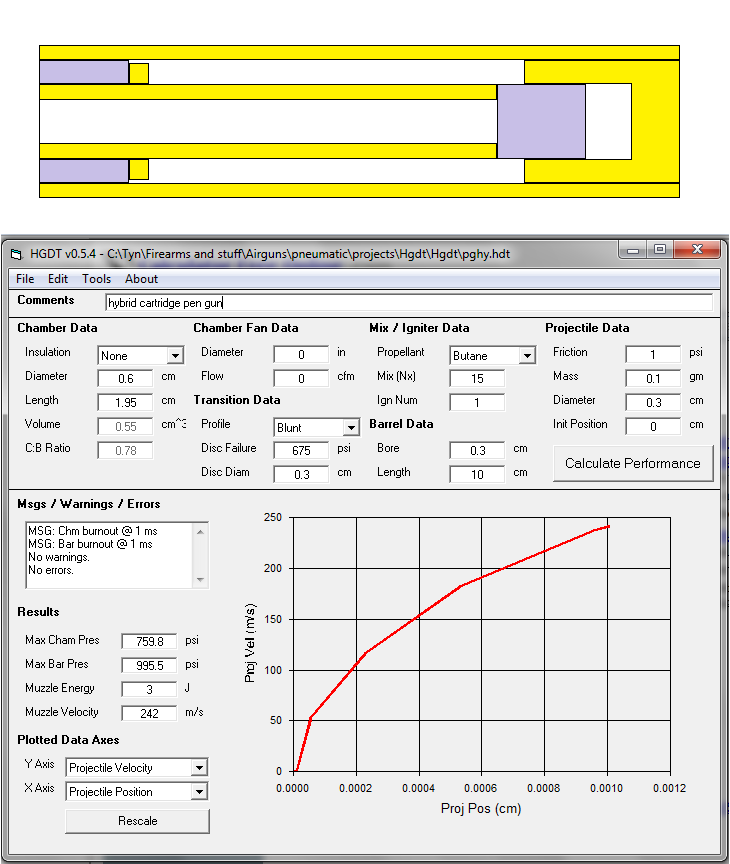Click the HGDT app icon in title bar

tap(16, 255)
